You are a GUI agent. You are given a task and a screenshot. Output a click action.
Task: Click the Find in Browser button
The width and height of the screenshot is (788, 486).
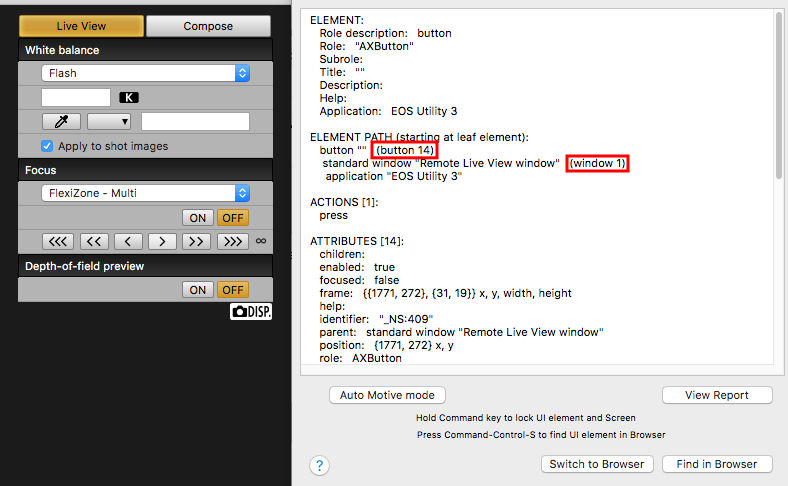[x=717, y=464]
